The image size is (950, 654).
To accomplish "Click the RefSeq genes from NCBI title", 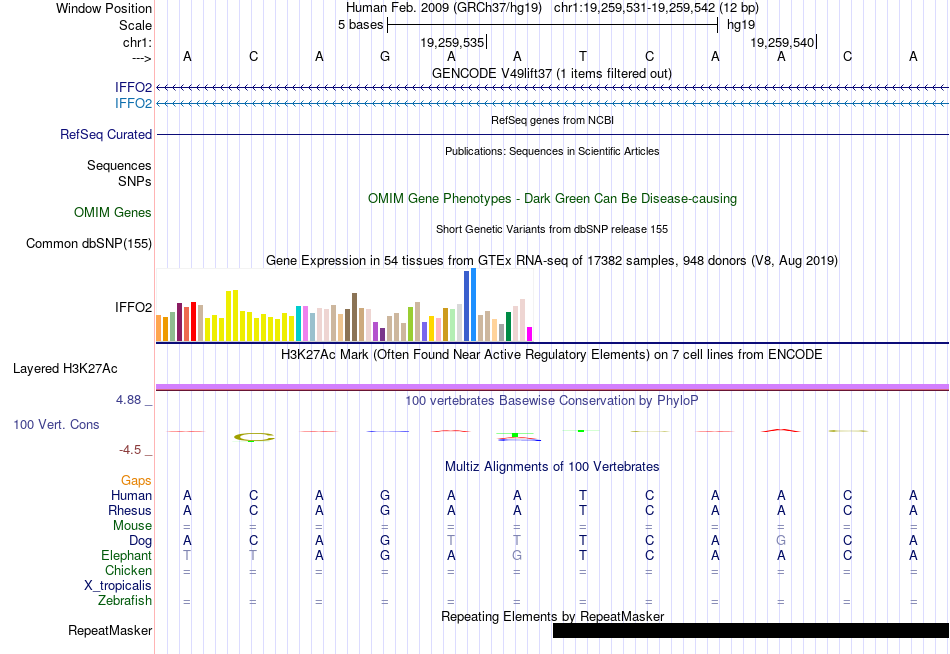I will pos(552,120).
